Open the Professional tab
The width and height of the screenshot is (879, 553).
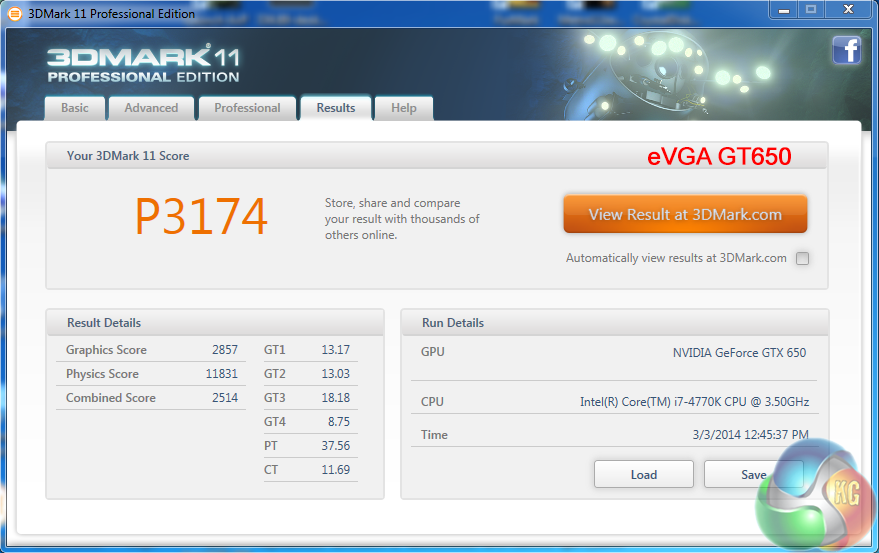tap(247, 108)
